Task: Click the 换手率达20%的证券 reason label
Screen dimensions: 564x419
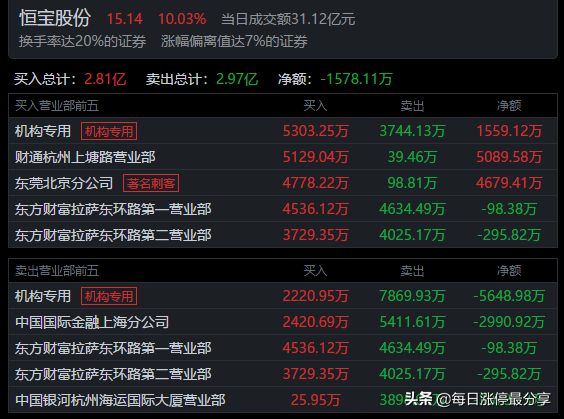Action: coord(82,41)
